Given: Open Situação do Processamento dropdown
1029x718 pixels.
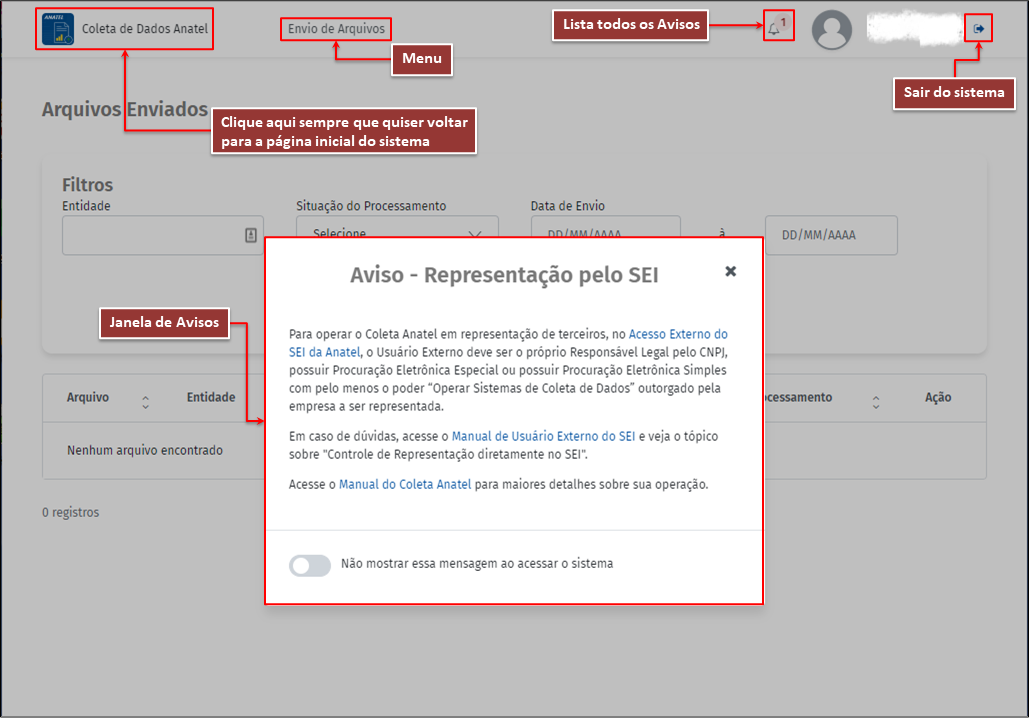Looking at the screenshot, I should [x=397, y=227].
